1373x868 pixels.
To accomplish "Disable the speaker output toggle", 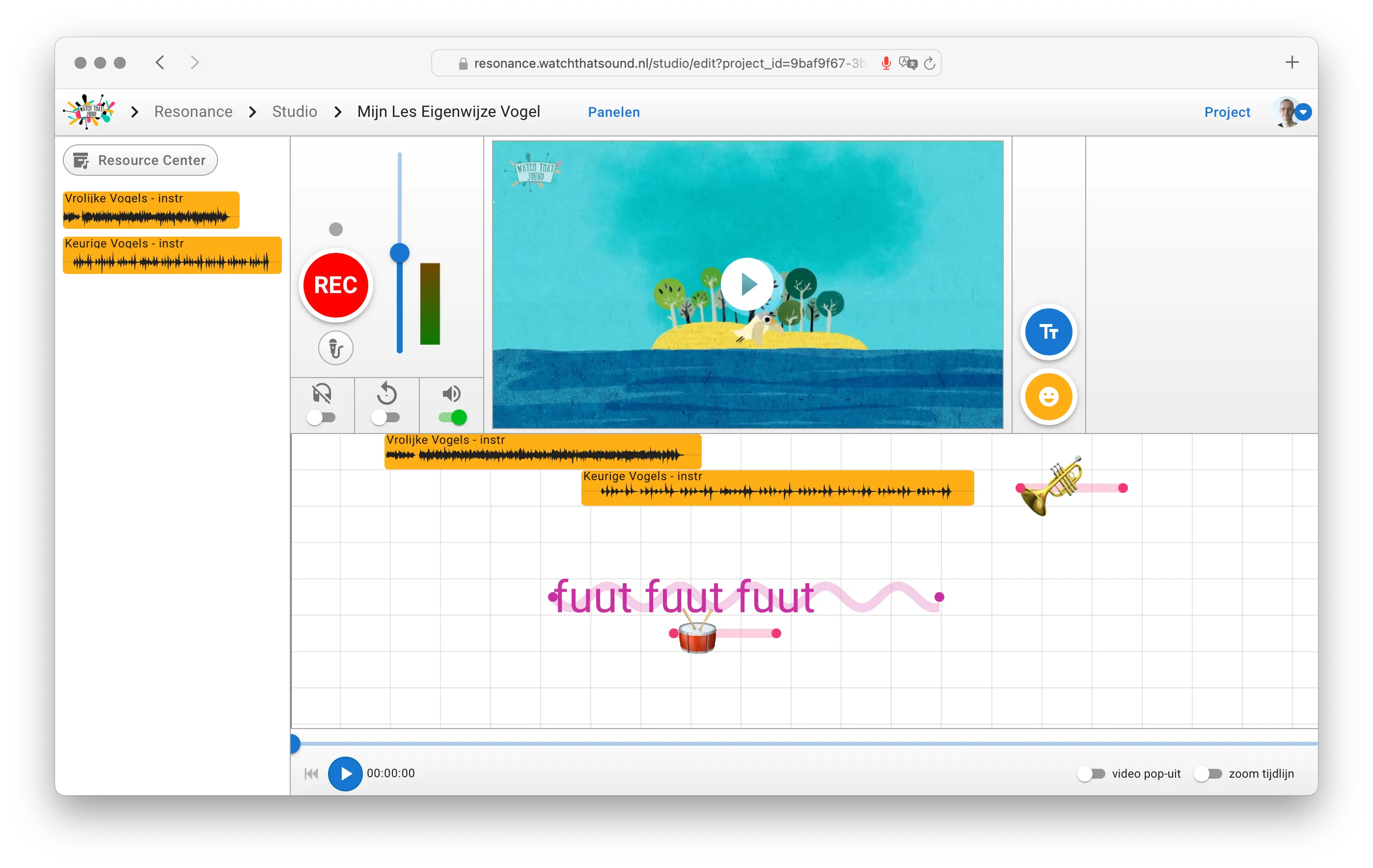I will click(451, 418).
